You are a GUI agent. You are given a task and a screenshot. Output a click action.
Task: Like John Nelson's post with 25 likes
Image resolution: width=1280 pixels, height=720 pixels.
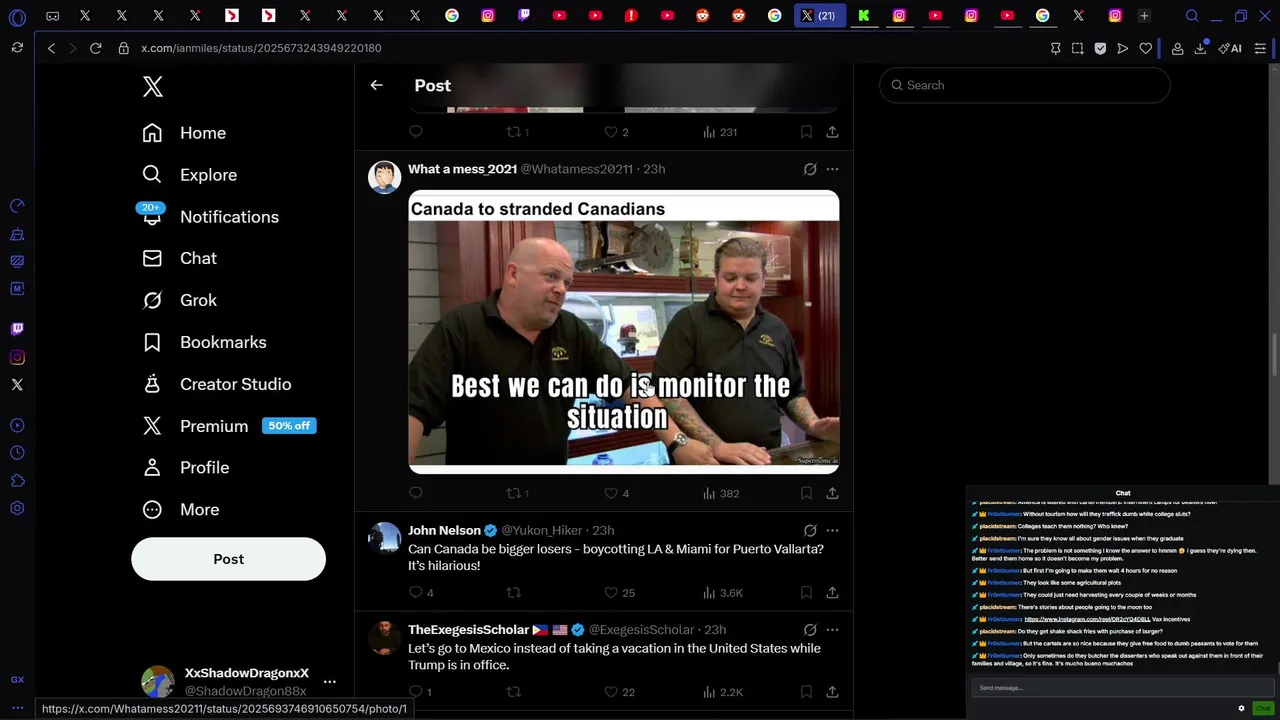coord(620,593)
